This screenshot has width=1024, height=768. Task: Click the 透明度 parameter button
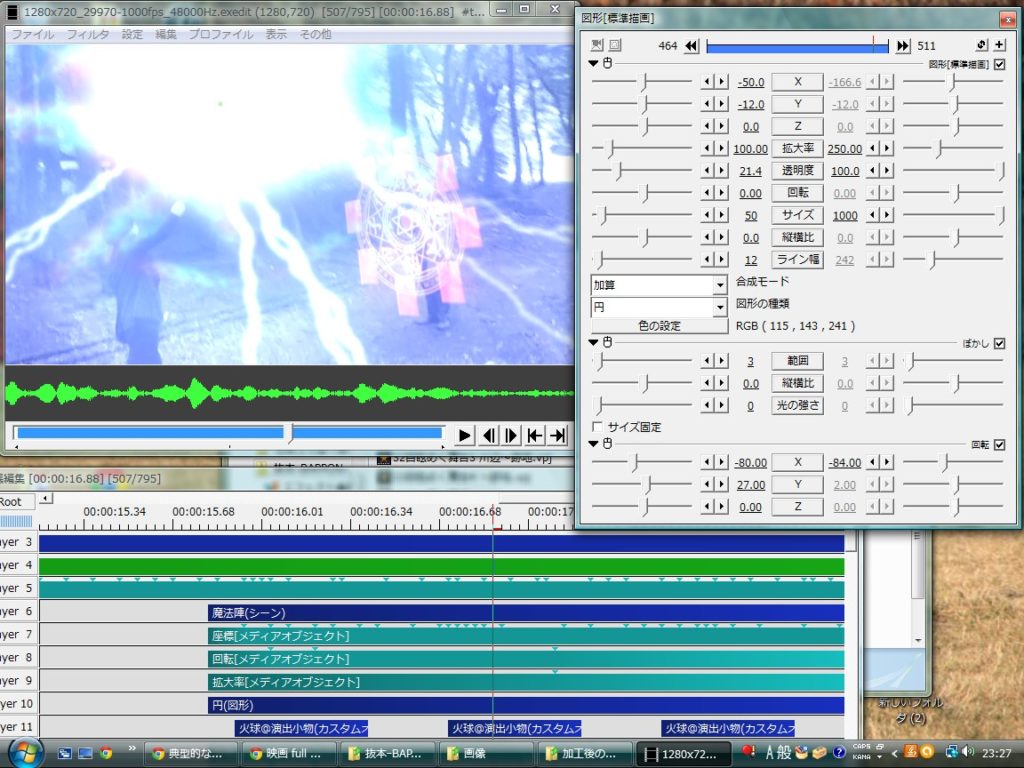click(x=797, y=170)
